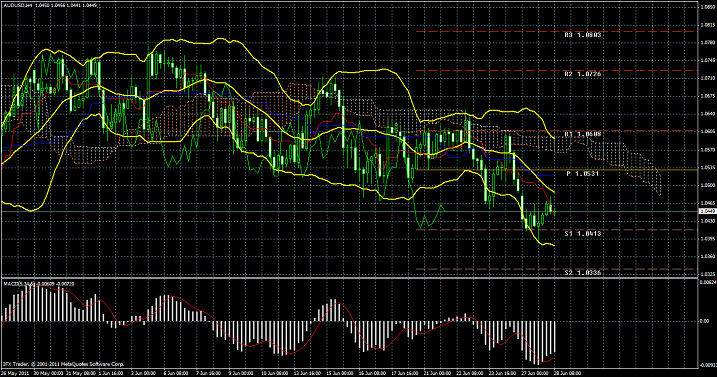Viewport: 717px width, 377px height.
Task: Click the R2 1.0726 resistance label
Action: coord(582,74)
